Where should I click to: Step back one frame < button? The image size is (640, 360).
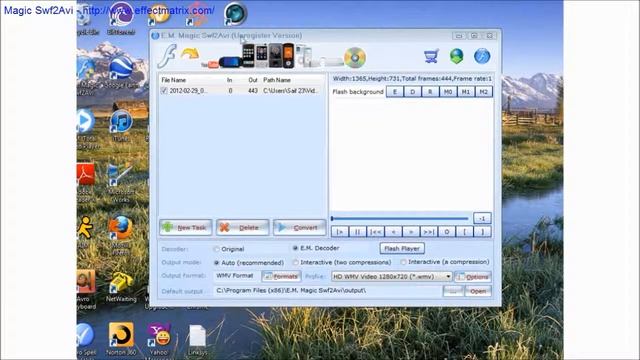tap(393, 232)
